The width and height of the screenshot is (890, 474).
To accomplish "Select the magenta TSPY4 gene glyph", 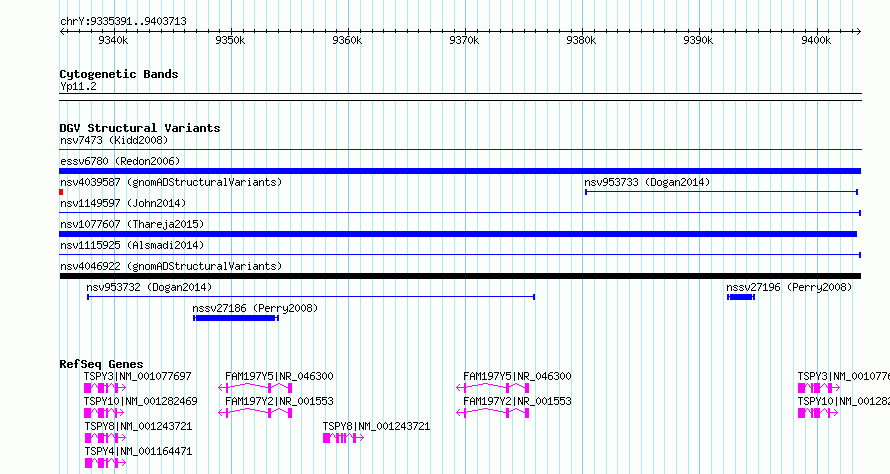I will point(105,463).
